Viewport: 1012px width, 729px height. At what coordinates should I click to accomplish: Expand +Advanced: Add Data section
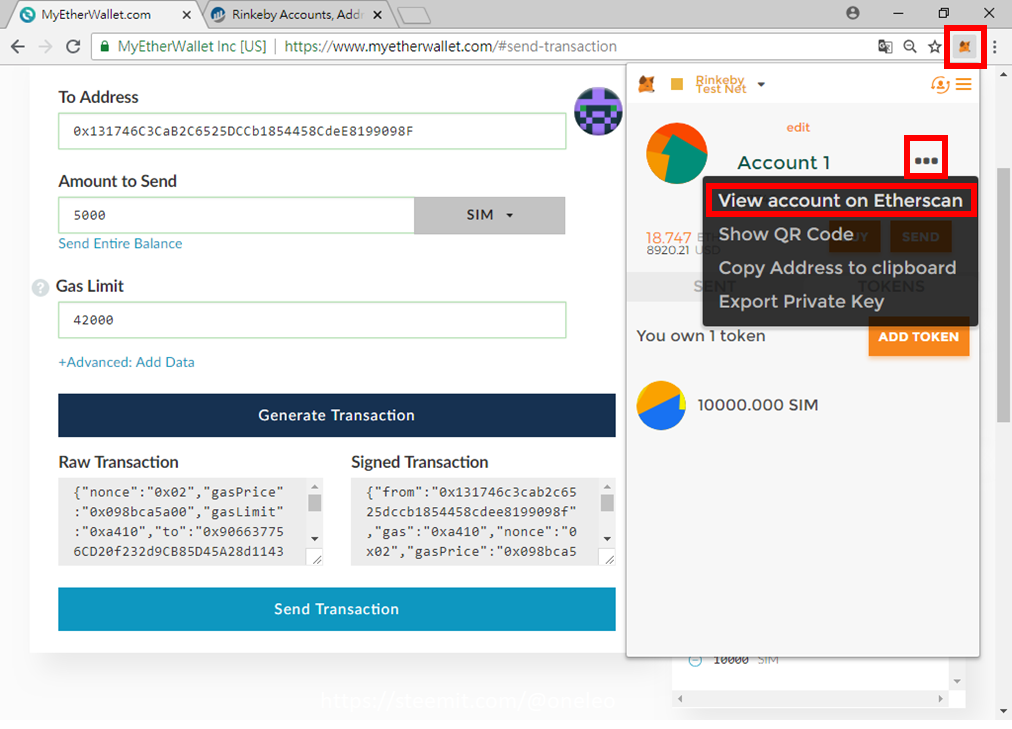[126, 362]
